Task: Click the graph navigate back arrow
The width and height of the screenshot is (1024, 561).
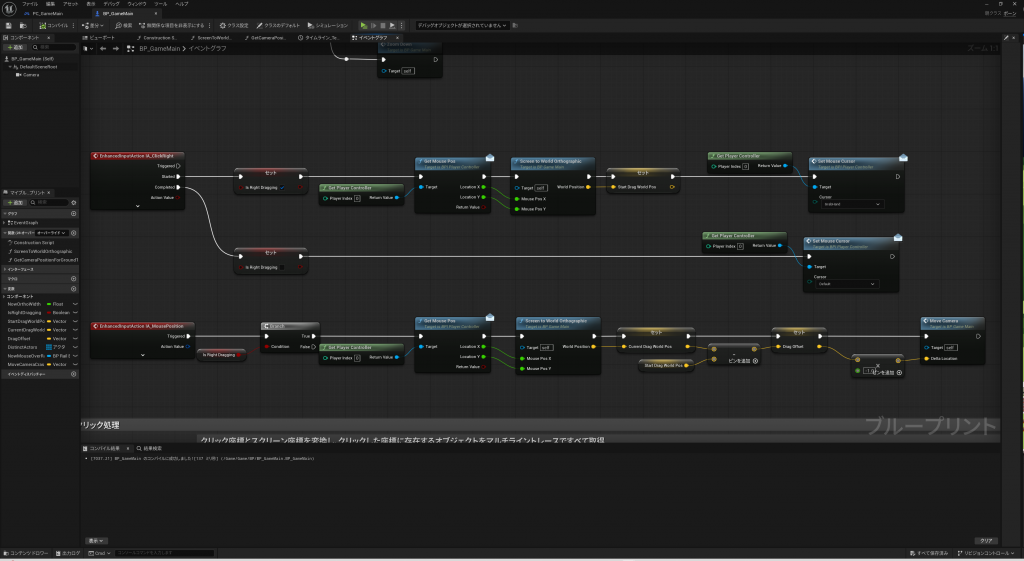Action: point(103,49)
